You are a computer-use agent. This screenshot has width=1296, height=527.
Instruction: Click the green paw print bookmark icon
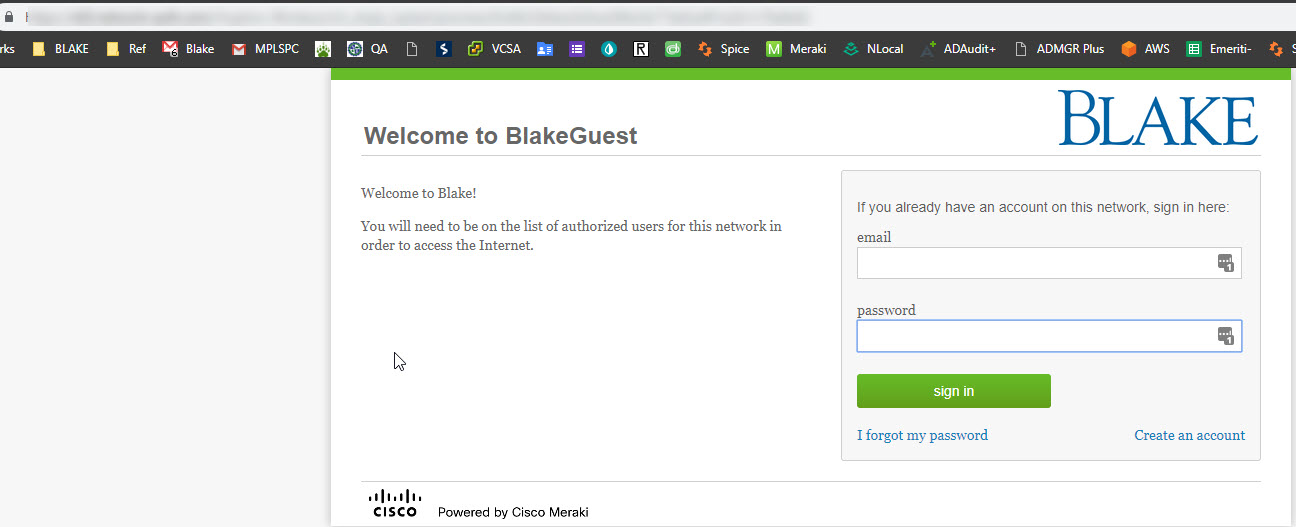pyautogui.click(x=323, y=48)
